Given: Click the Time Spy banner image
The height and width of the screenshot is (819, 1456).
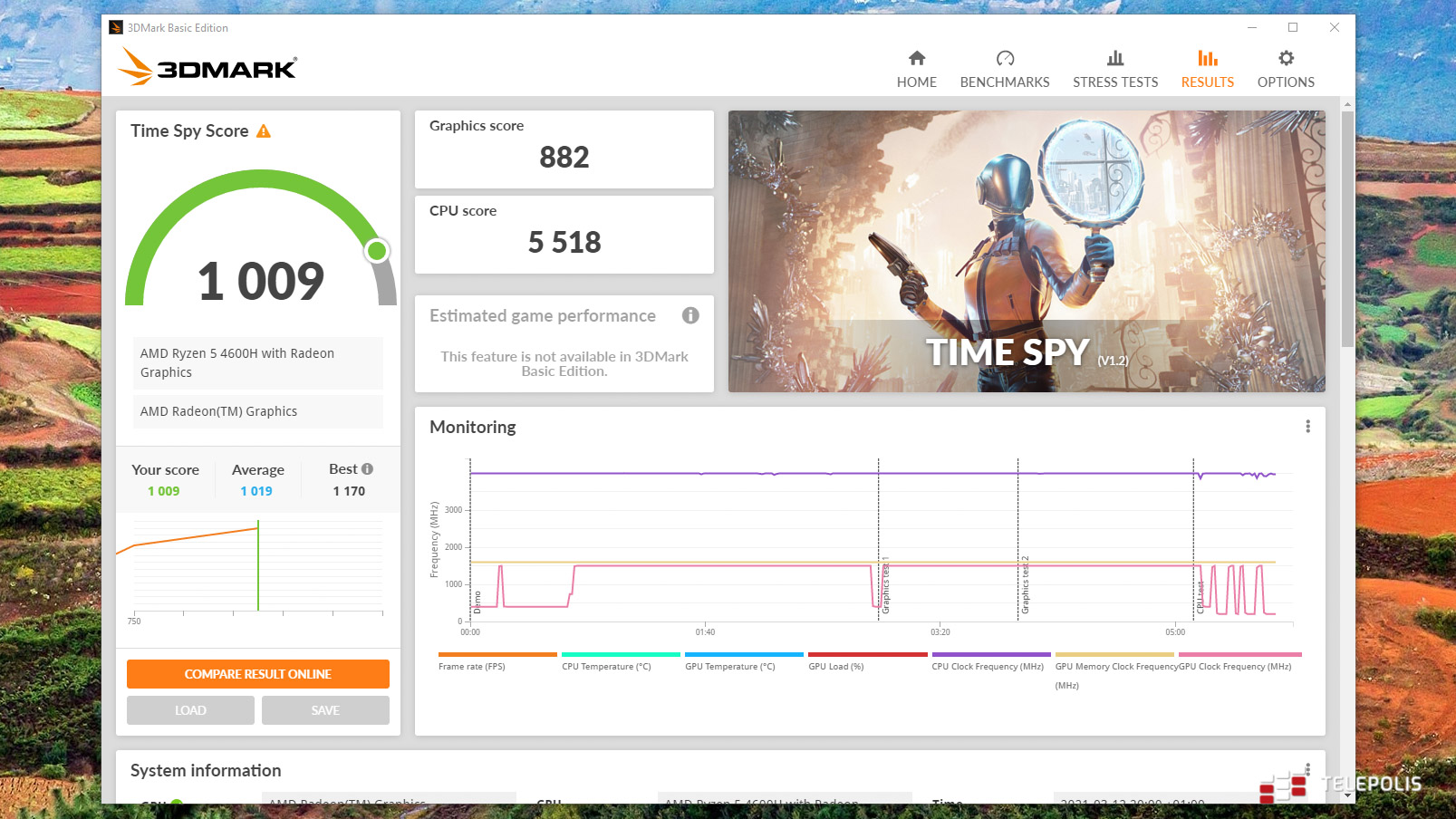Looking at the screenshot, I should (x=1026, y=251).
